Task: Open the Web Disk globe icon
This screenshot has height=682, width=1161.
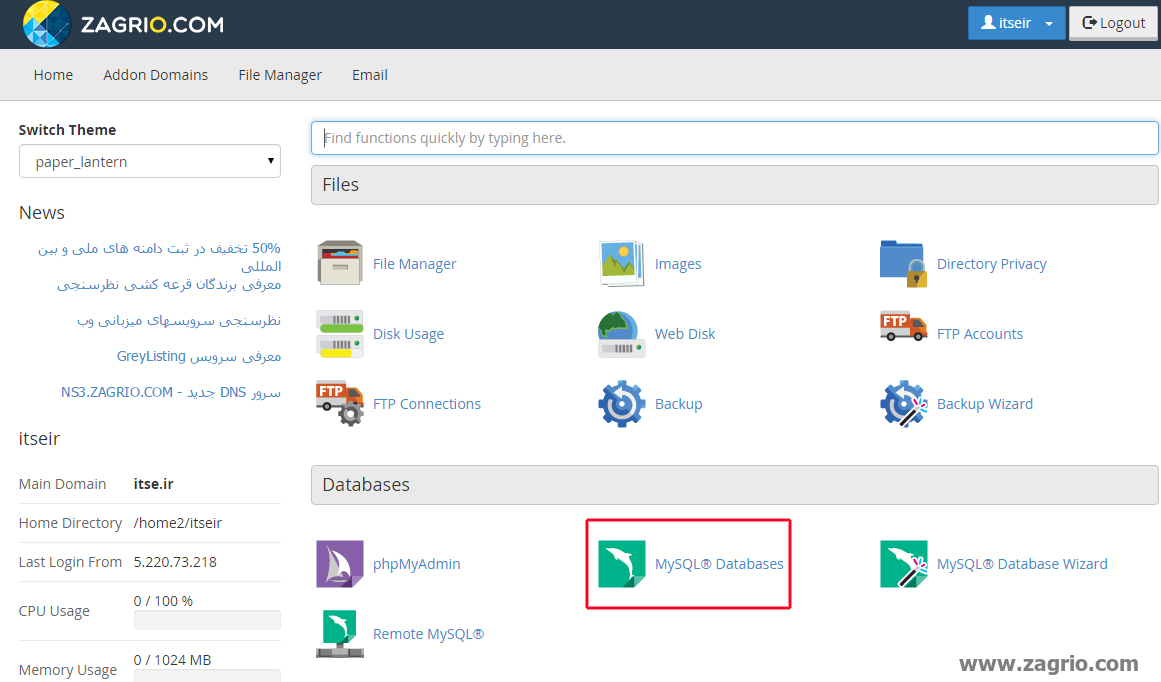Action: click(621, 333)
